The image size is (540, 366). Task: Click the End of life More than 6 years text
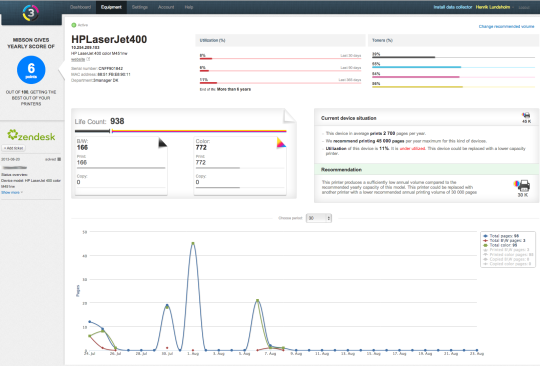click(225, 89)
